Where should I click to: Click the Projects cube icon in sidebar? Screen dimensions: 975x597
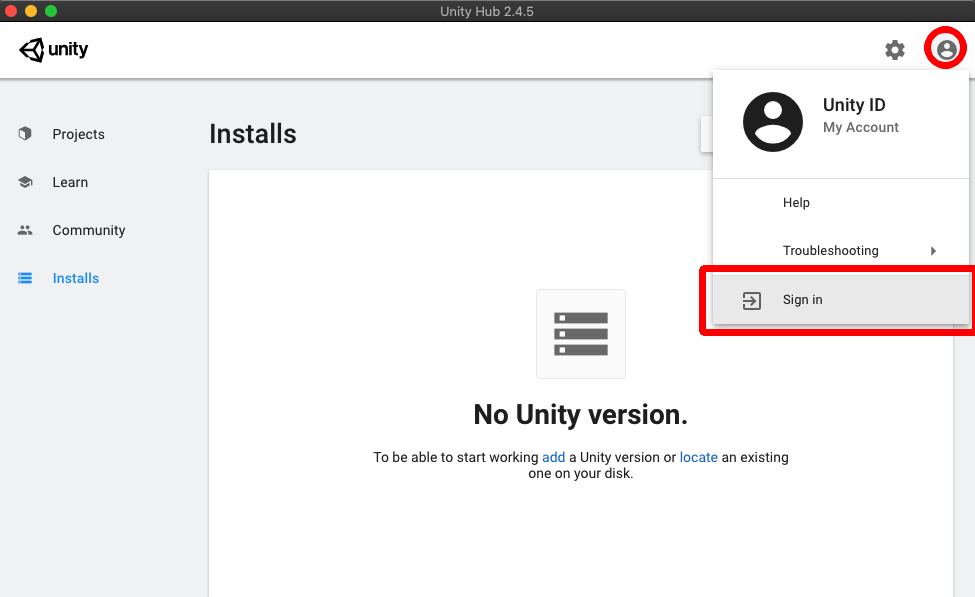[x=25, y=134]
